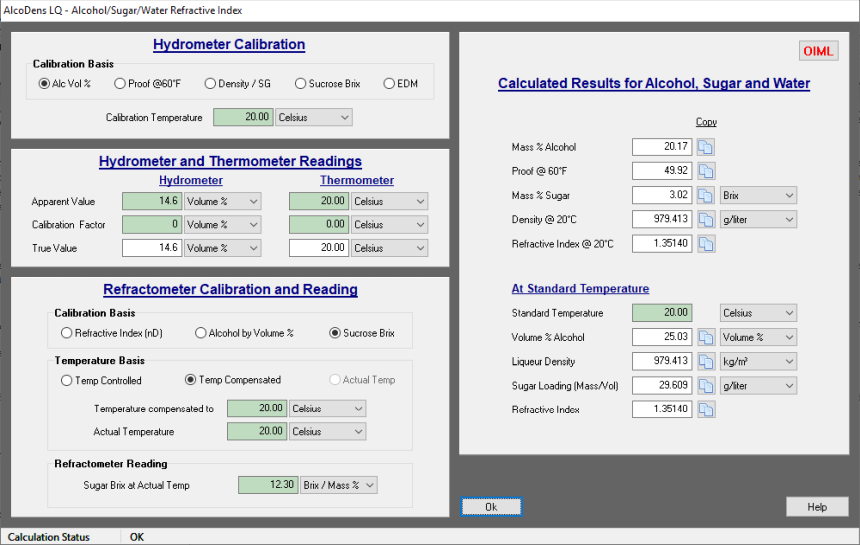
Task: Click the Copy column header link
Action: click(706, 122)
